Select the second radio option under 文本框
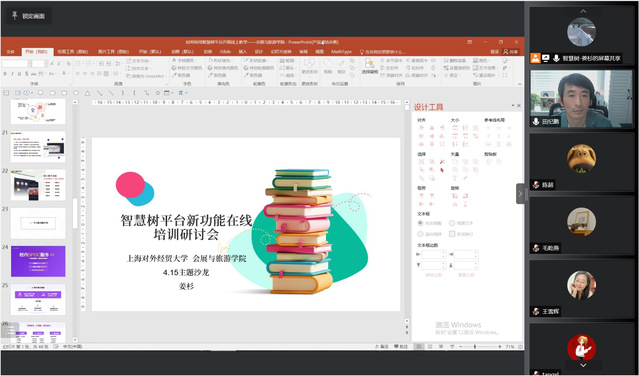Viewport: 639px width, 376px height. [452, 223]
